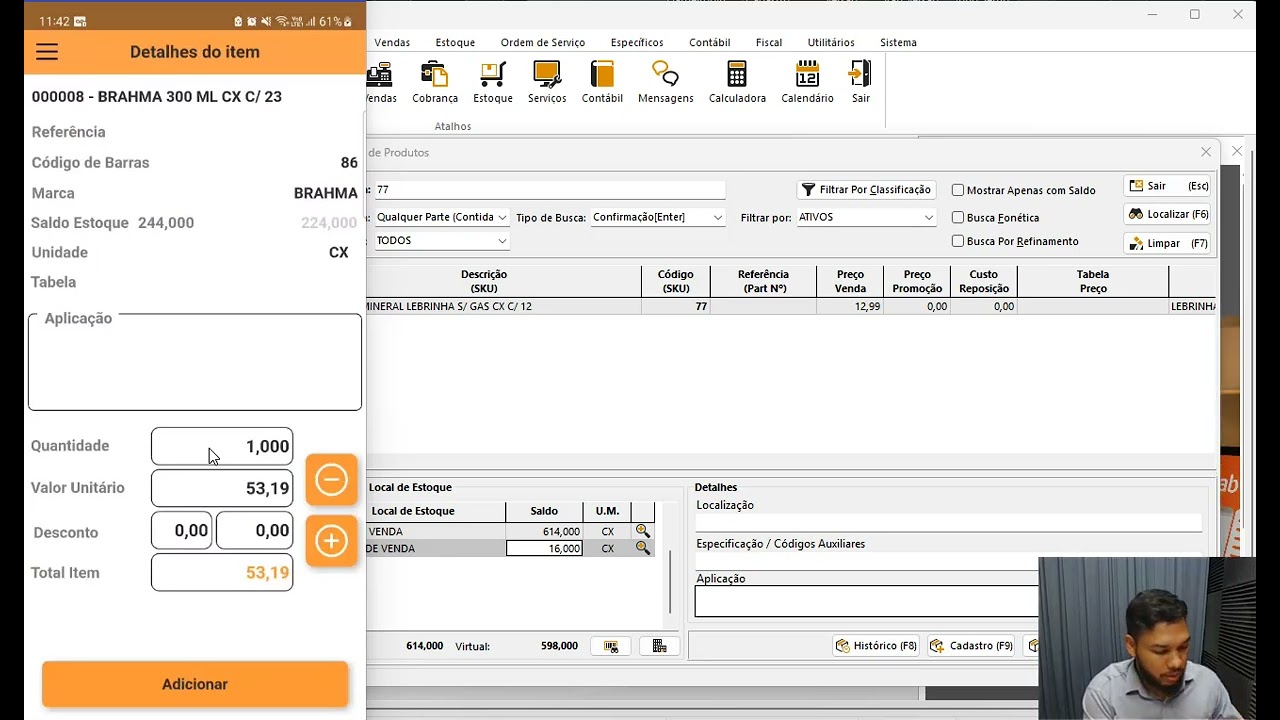The width and height of the screenshot is (1280, 720).
Task: Click the Aplicação text area in mobile app
Action: coord(195,362)
